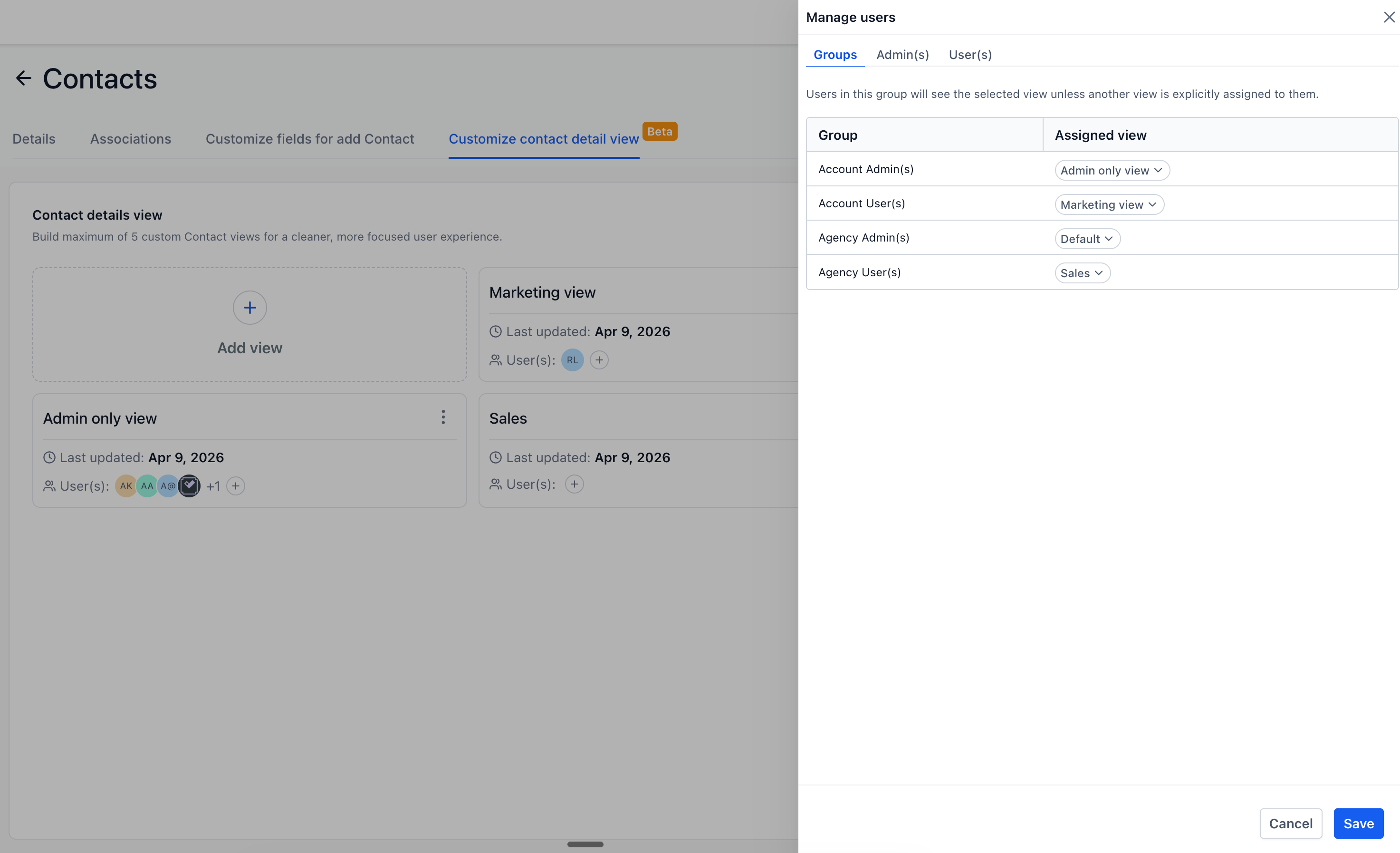
Task: Add user to Sales view via plus
Action: click(x=575, y=484)
